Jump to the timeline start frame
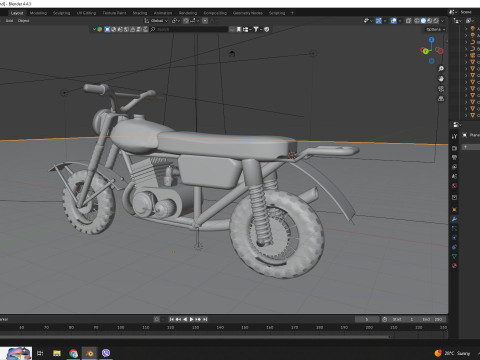The image size is (480, 360). [171, 319]
